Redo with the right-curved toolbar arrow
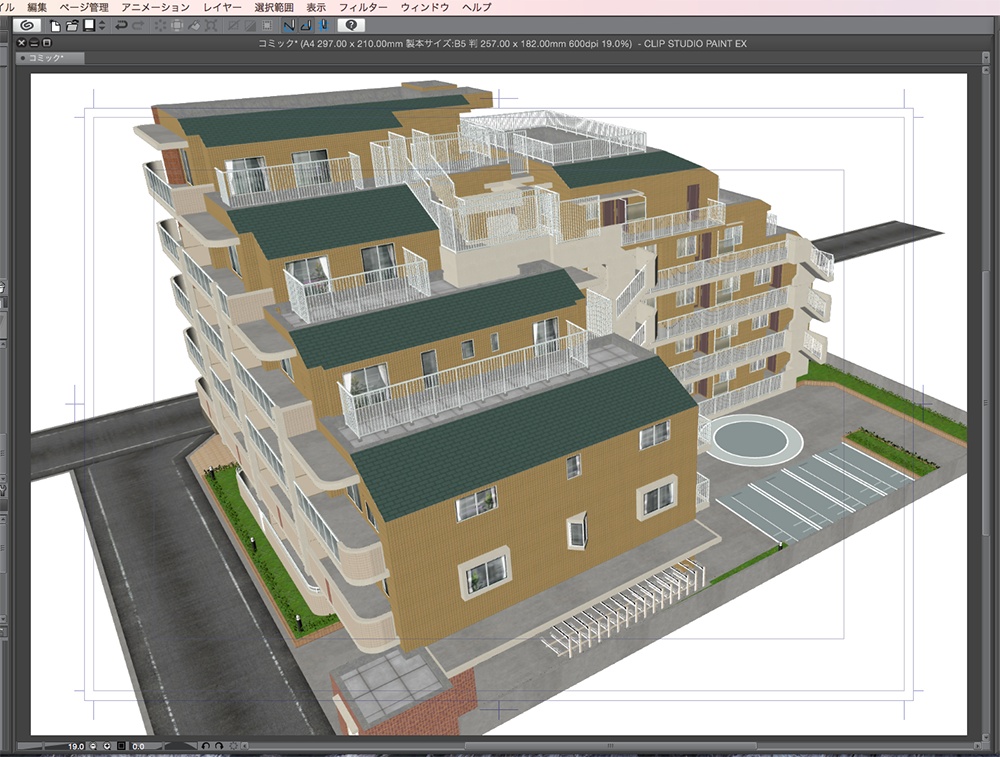1000x757 pixels. [137, 26]
